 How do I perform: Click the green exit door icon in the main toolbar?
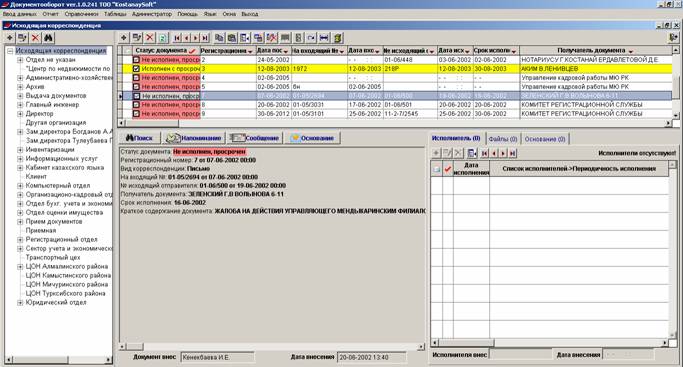pyautogui.click(x=338, y=38)
